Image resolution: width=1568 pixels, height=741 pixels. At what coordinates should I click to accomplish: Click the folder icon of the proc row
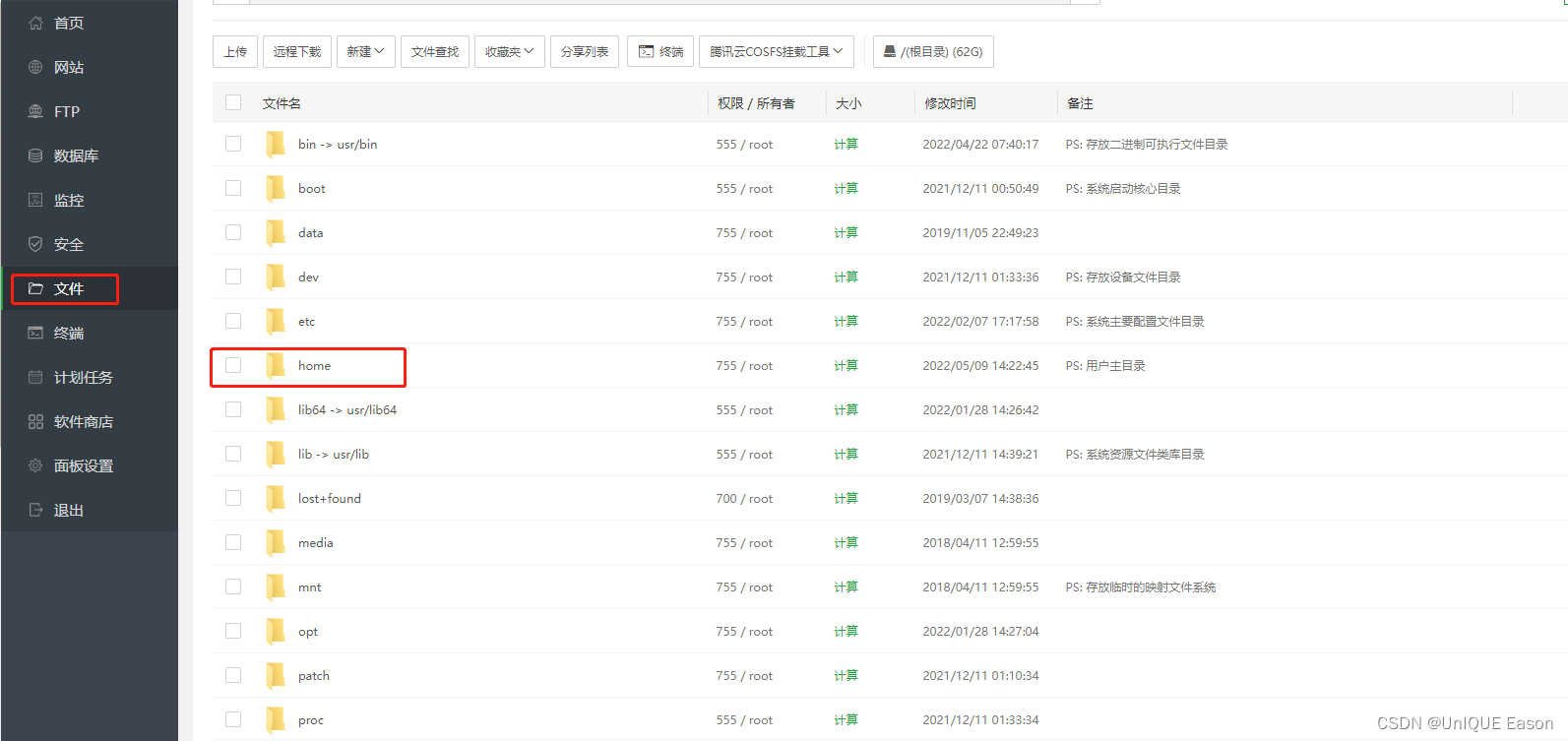(276, 719)
